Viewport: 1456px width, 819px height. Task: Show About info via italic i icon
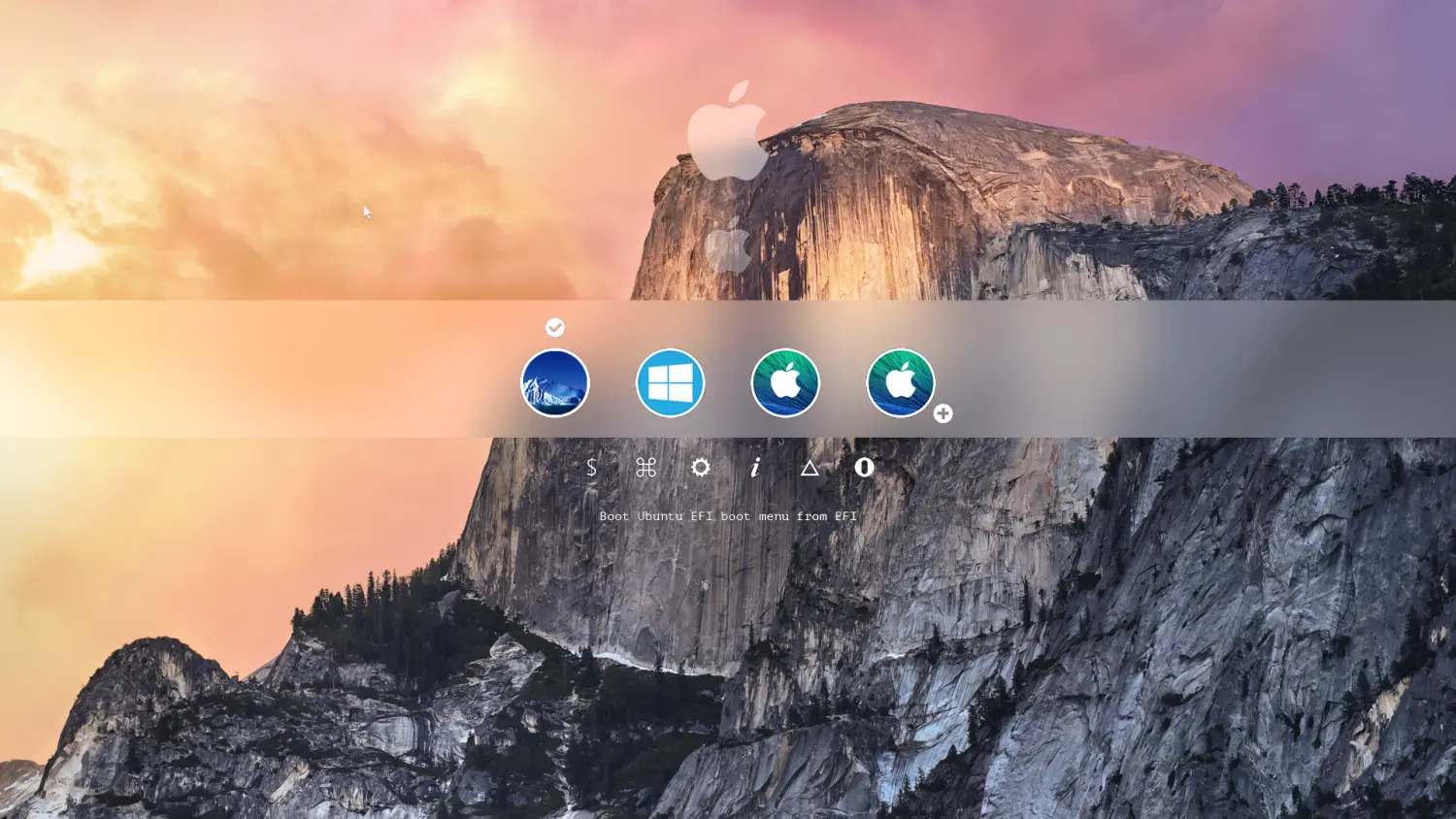(755, 468)
